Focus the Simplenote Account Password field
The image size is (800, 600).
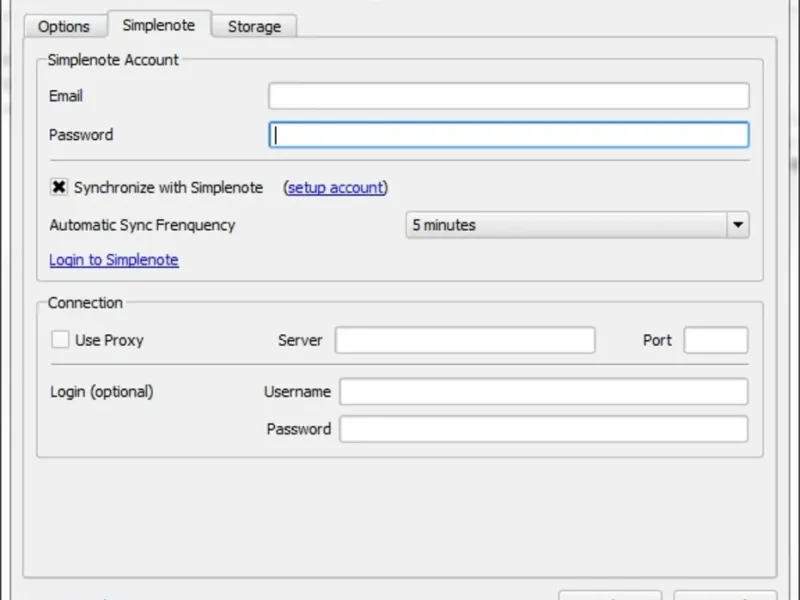pos(509,135)
